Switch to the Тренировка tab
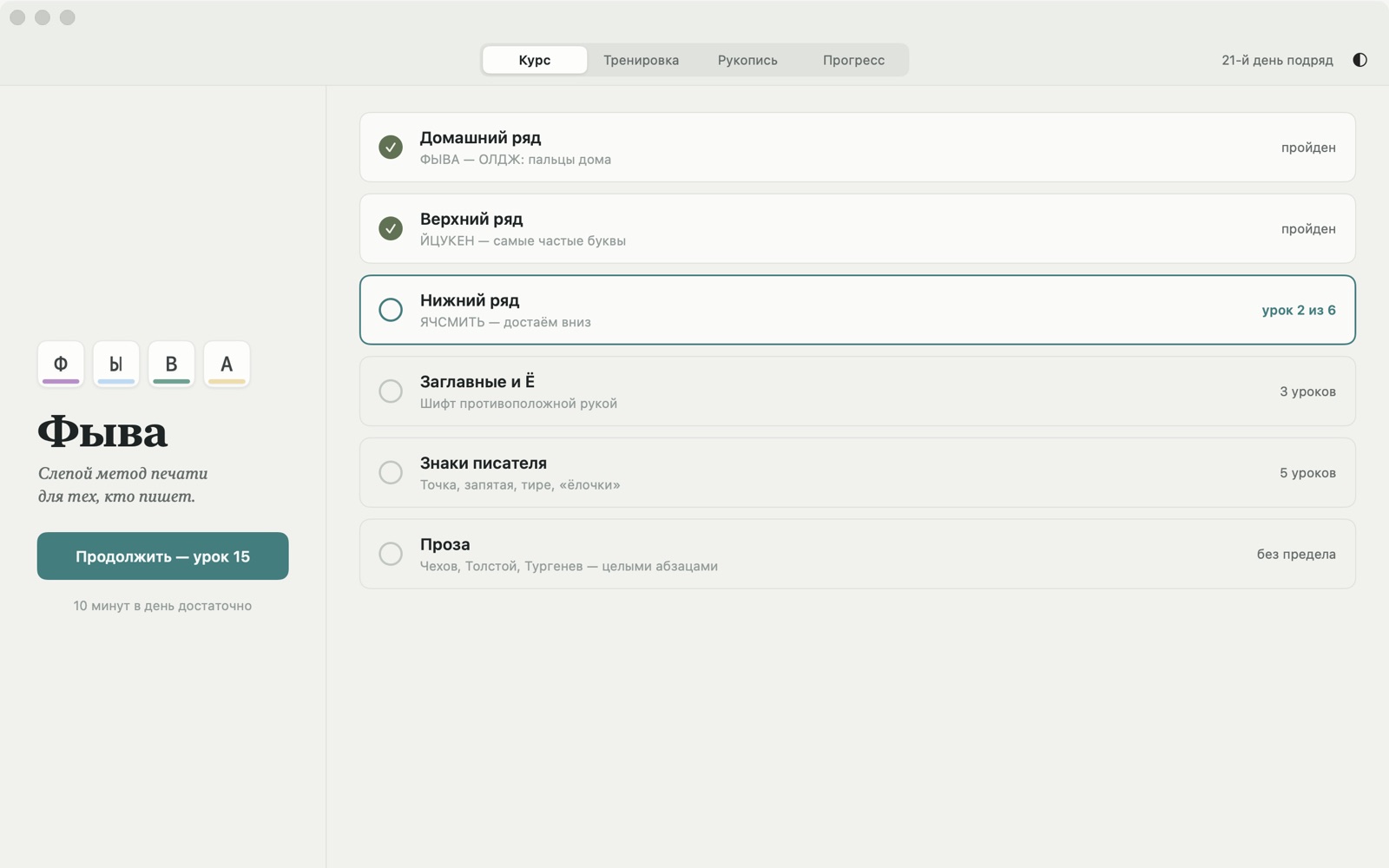1389x868 pixels. click(x=641, y=60)
